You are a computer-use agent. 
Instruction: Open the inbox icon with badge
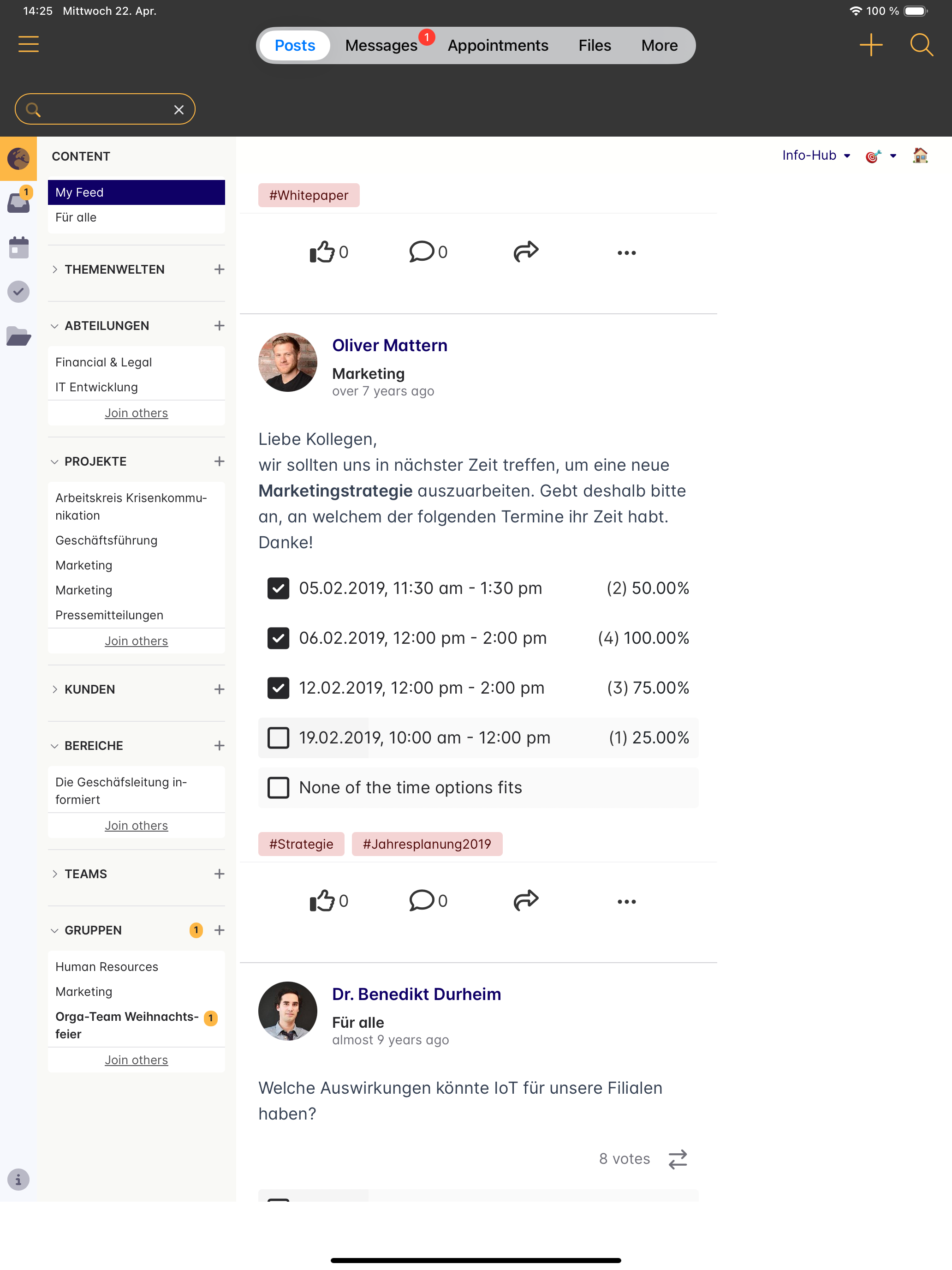tap(18, 202)
